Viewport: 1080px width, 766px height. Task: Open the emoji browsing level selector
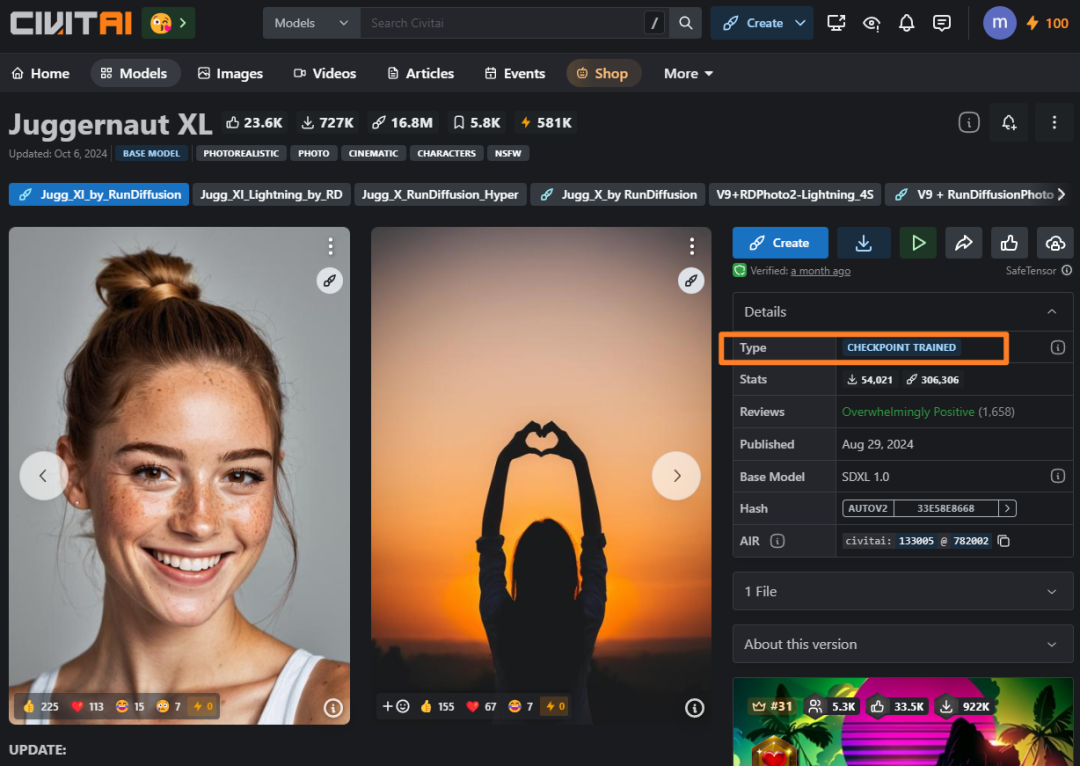(168, 23)
